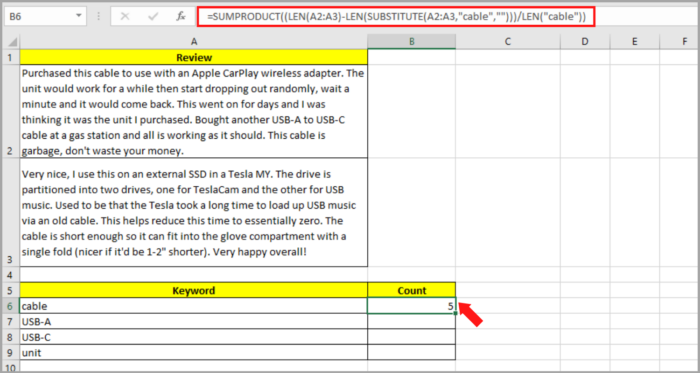Select column A header
The width and height of the screenshot is (700, 373).
pyautogui.click(x=194, y=42)
